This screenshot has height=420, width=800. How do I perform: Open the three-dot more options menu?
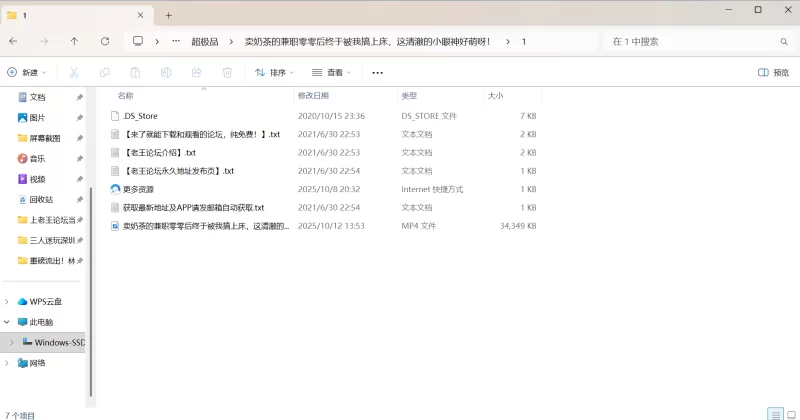pyautogui.click(x=377, y=72)
